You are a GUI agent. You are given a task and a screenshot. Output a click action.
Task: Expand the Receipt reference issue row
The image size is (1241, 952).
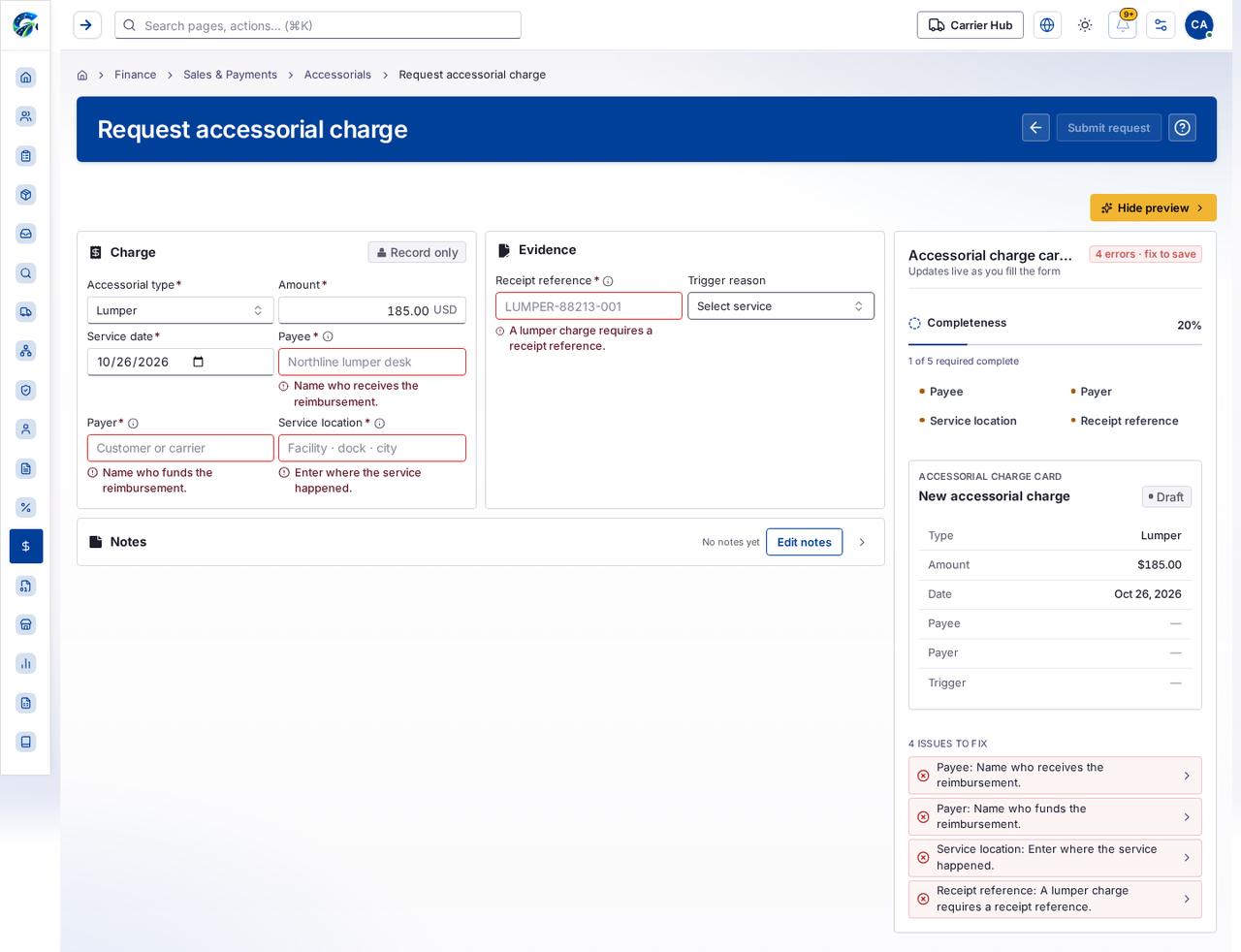point(1055,899)
